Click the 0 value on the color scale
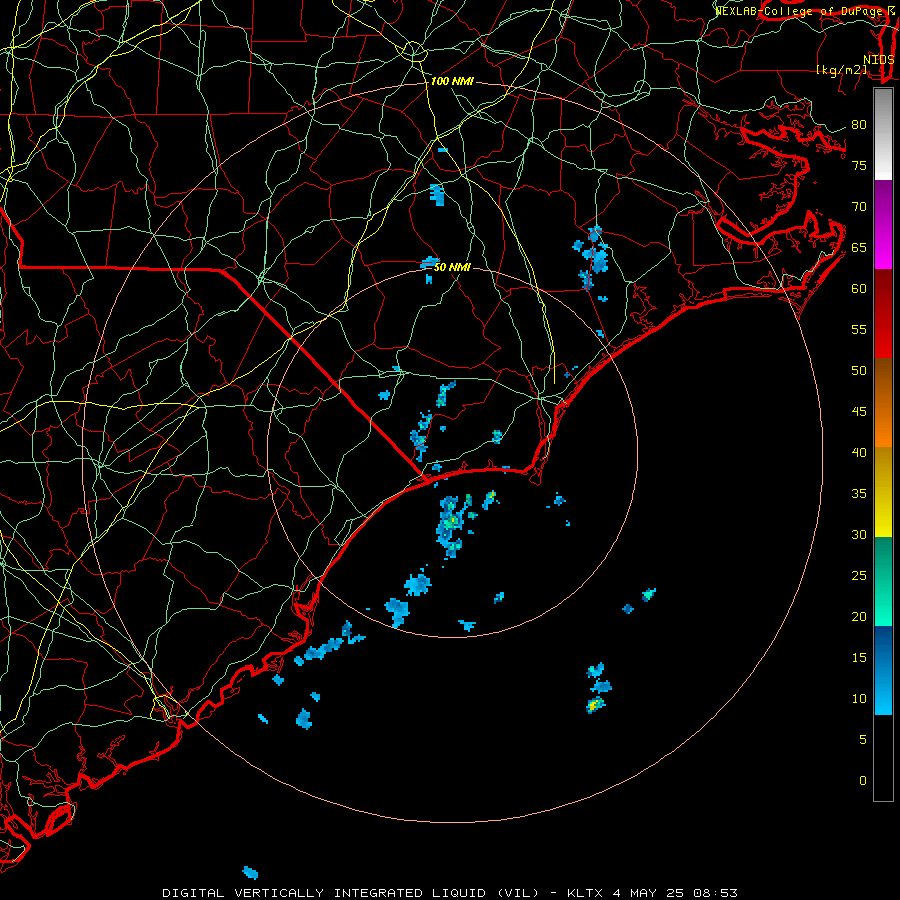The image size is (900, 900). 863,781
